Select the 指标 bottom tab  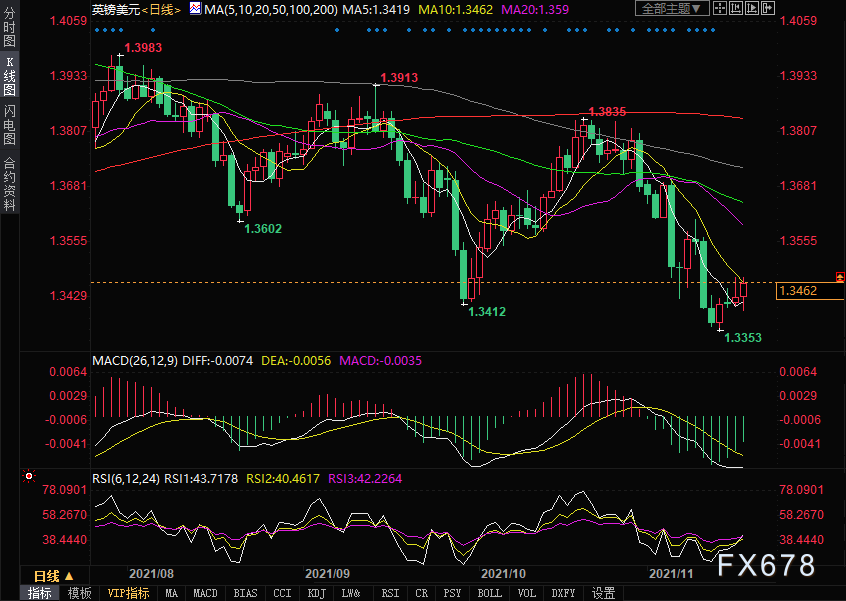40,593
